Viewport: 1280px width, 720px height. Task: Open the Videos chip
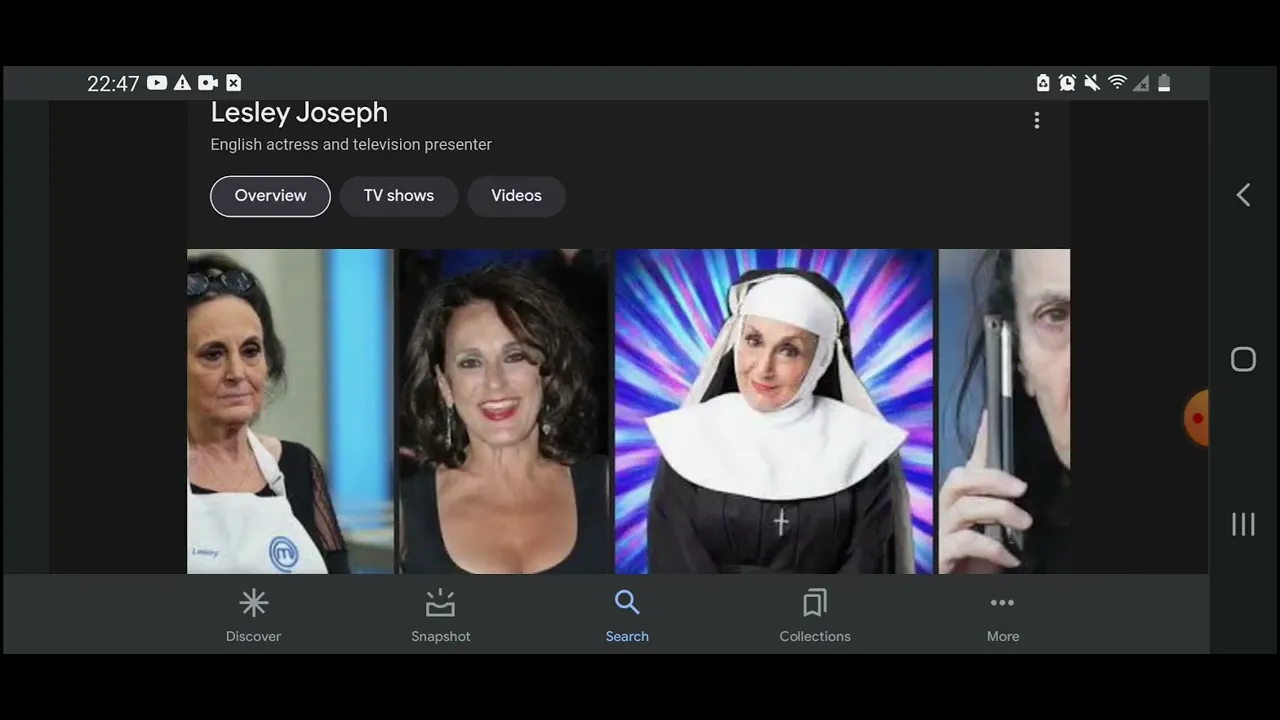point(516,196)
